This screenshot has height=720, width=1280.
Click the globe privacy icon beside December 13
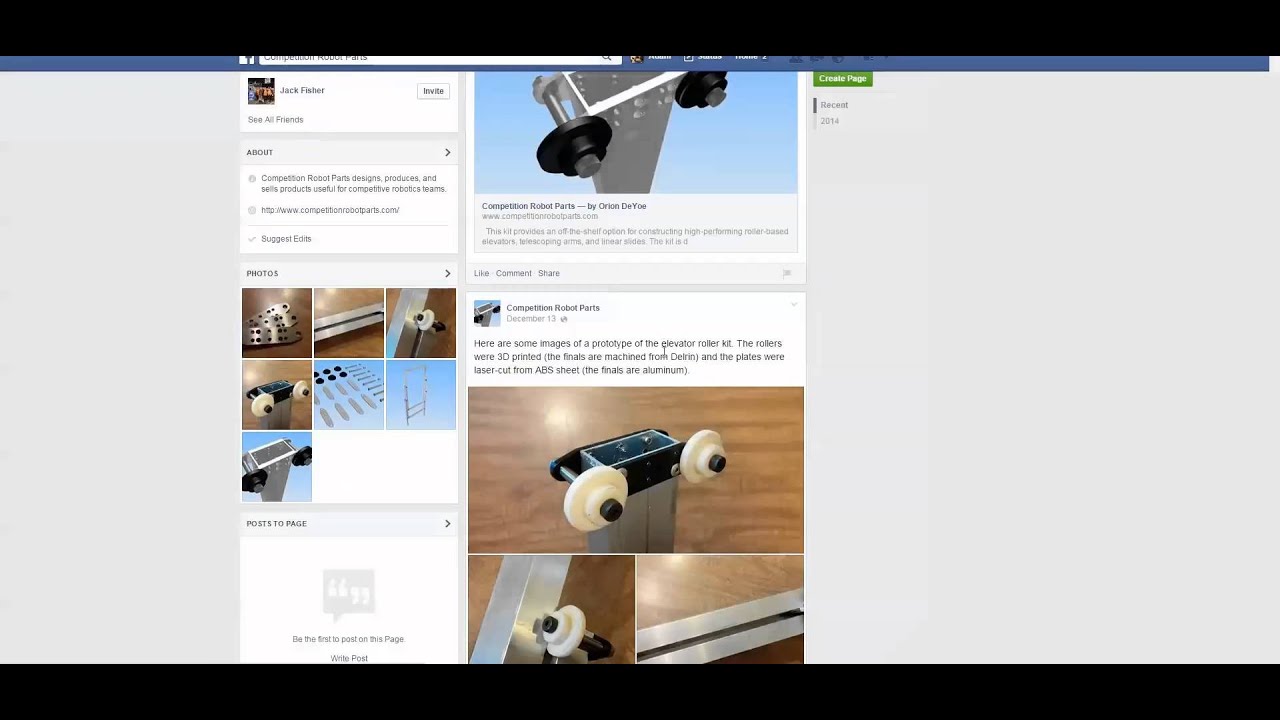tap(564, 319)
